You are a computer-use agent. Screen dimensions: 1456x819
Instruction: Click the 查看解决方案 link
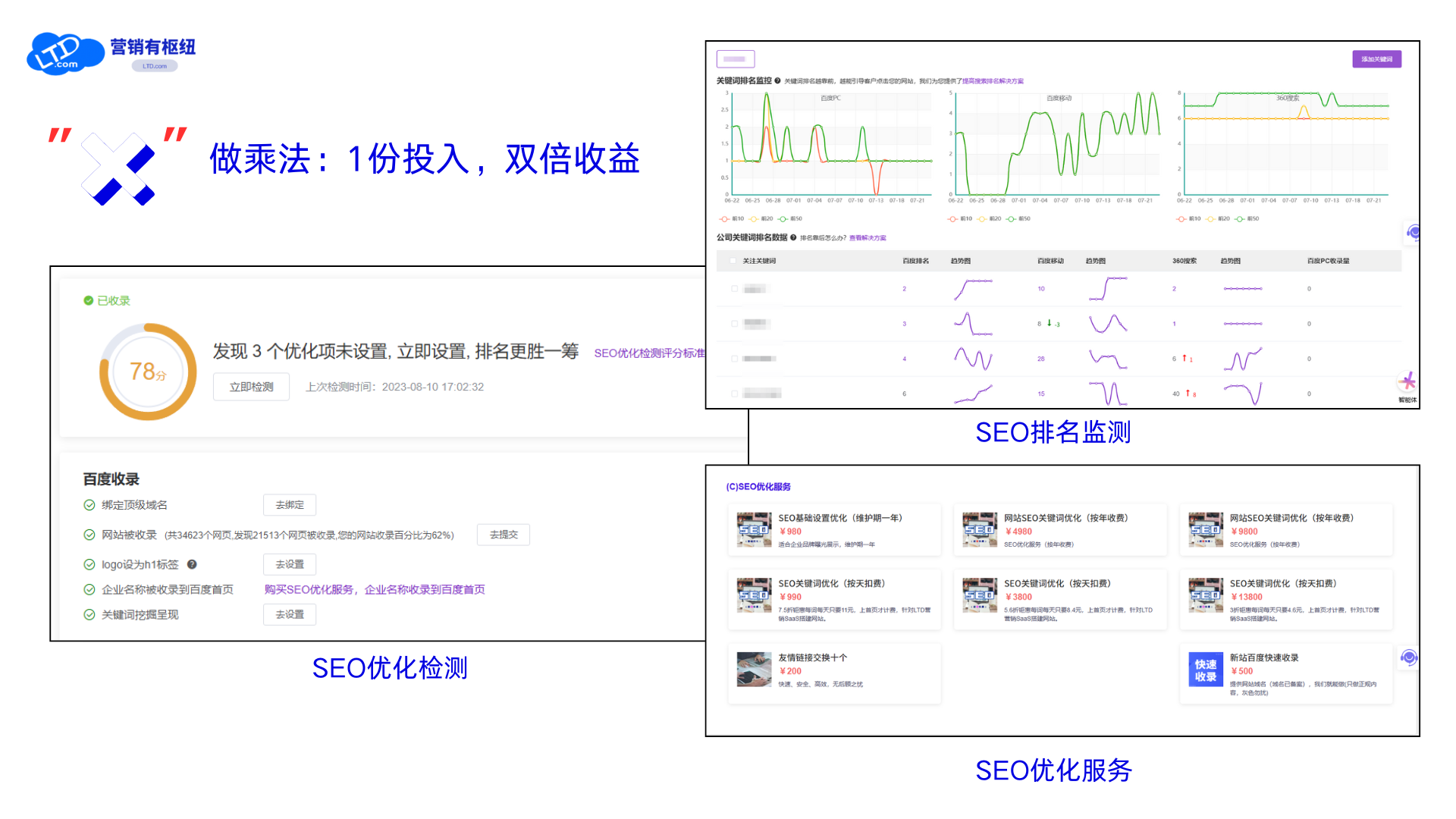pos(869,237)
